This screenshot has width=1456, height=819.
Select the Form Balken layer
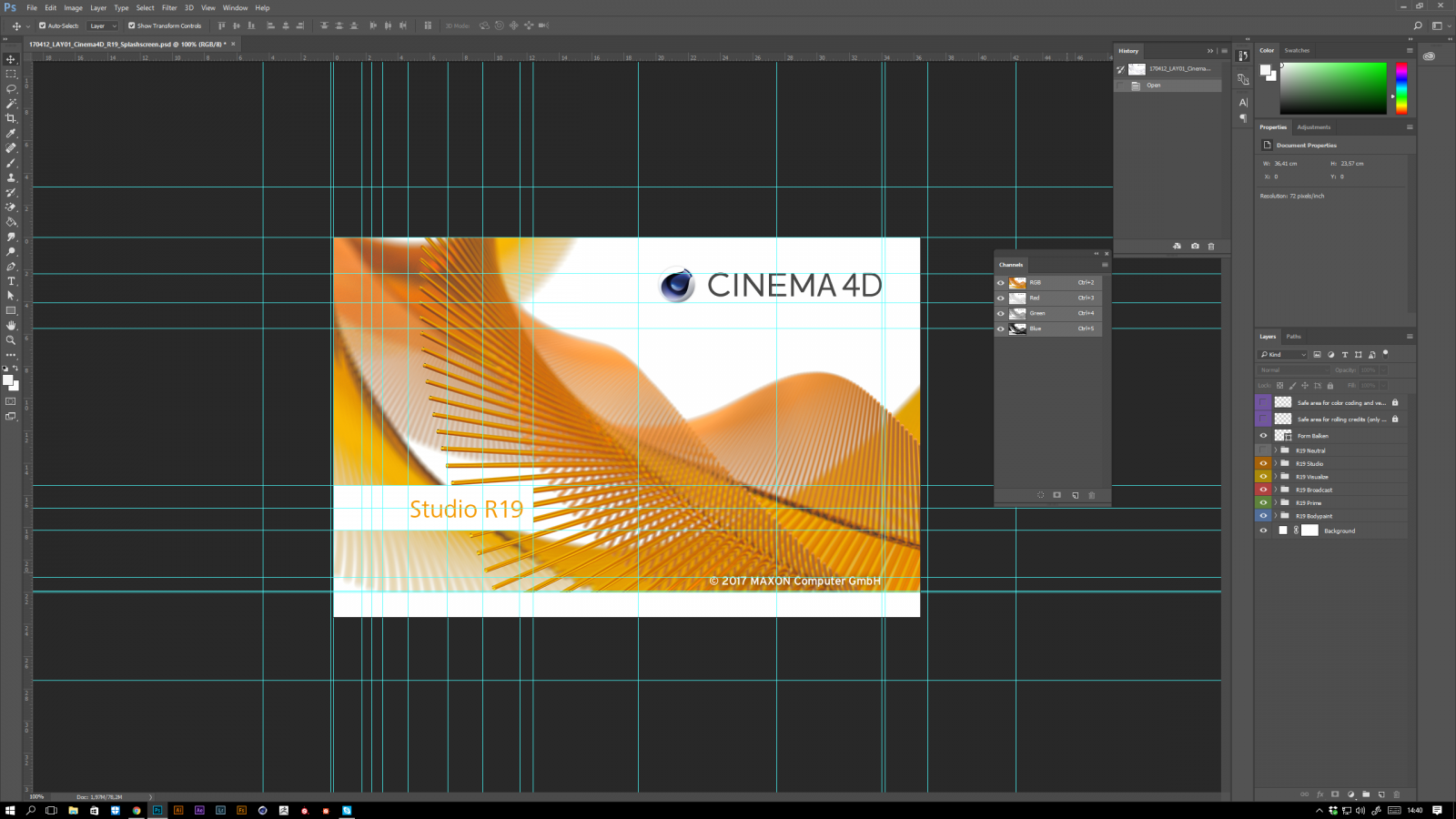click(1333, 436)
